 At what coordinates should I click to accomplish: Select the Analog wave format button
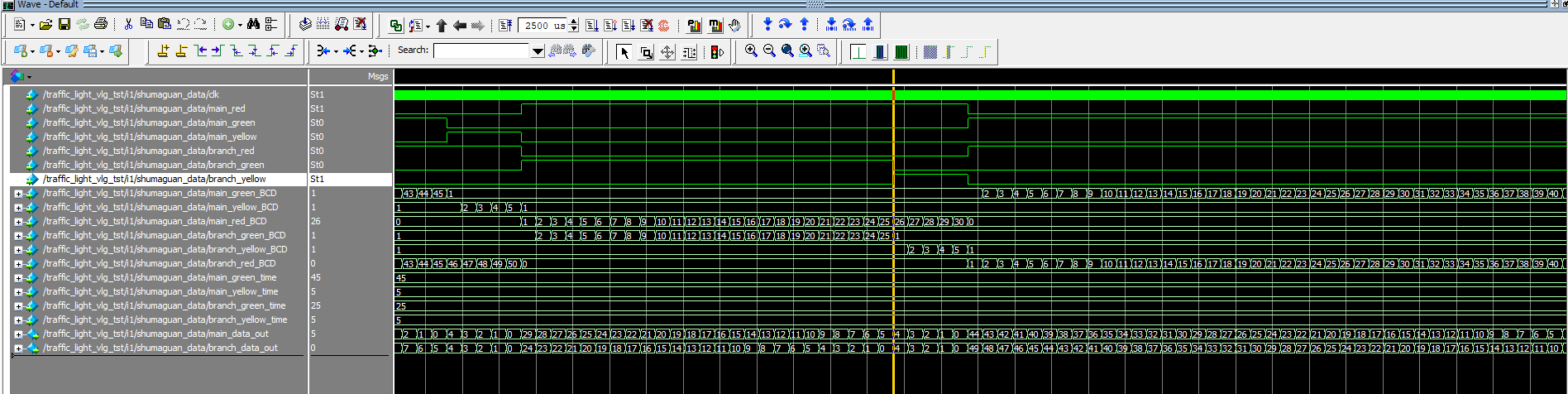[x=901, y=52]
